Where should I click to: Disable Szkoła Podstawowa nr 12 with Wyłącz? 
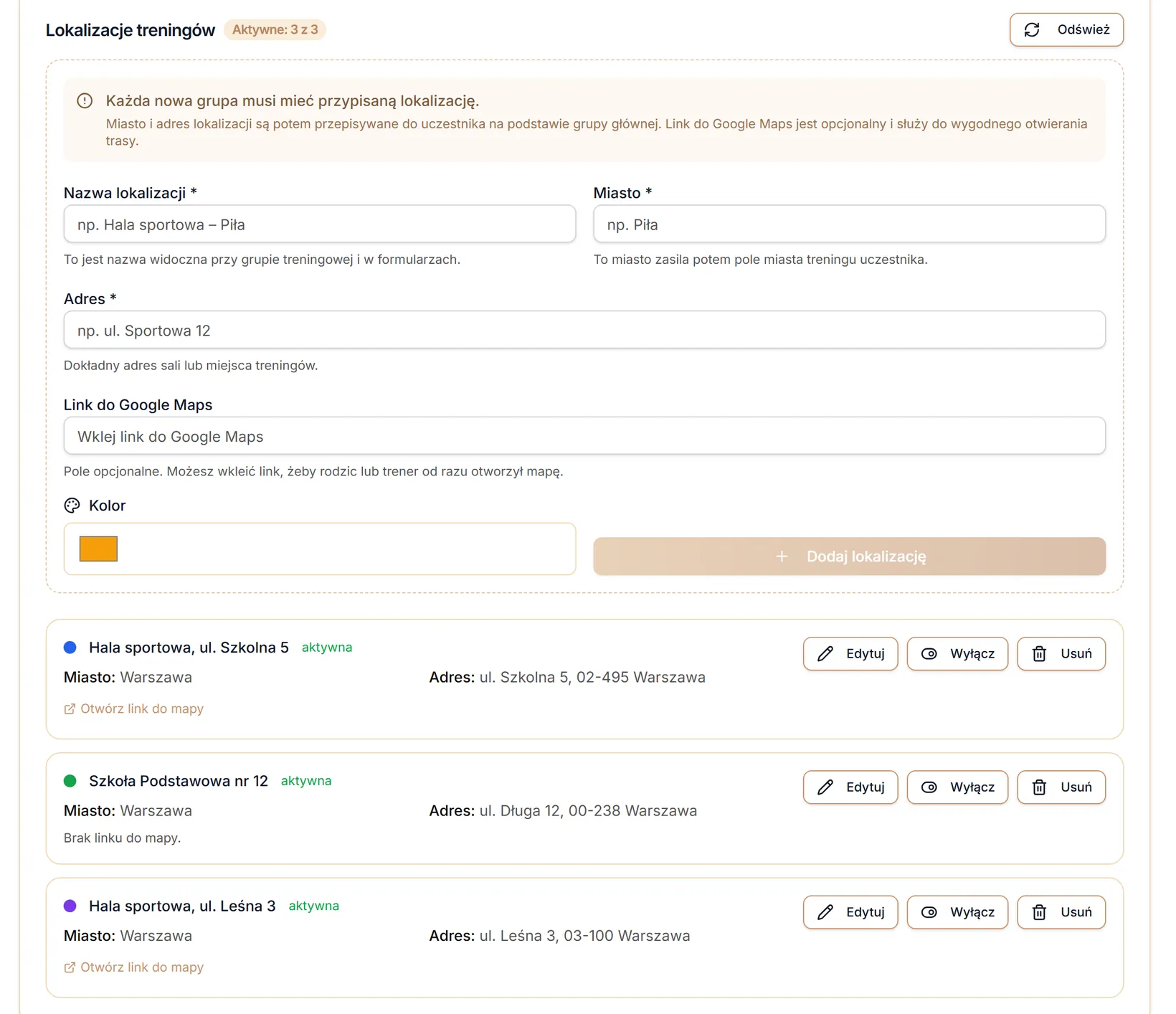pos(957,787)
